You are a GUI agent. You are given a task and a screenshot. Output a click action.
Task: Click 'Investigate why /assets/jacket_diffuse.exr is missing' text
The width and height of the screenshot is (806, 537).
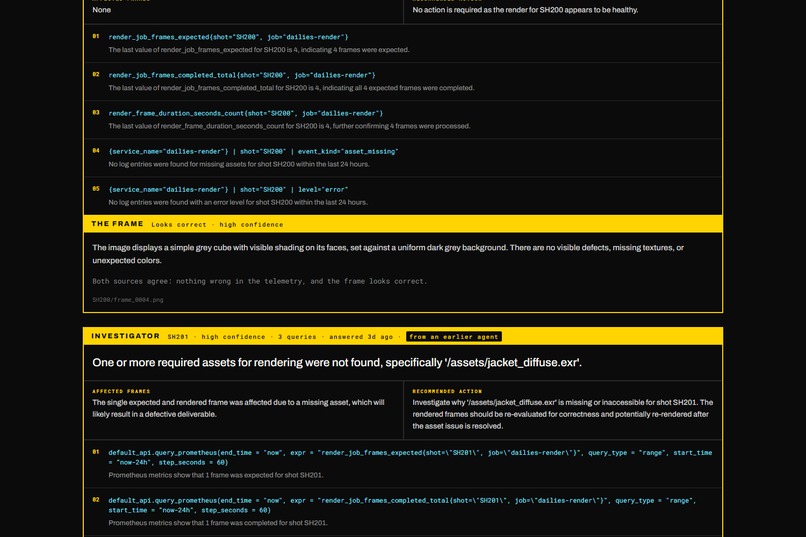[x=562, y=414]
